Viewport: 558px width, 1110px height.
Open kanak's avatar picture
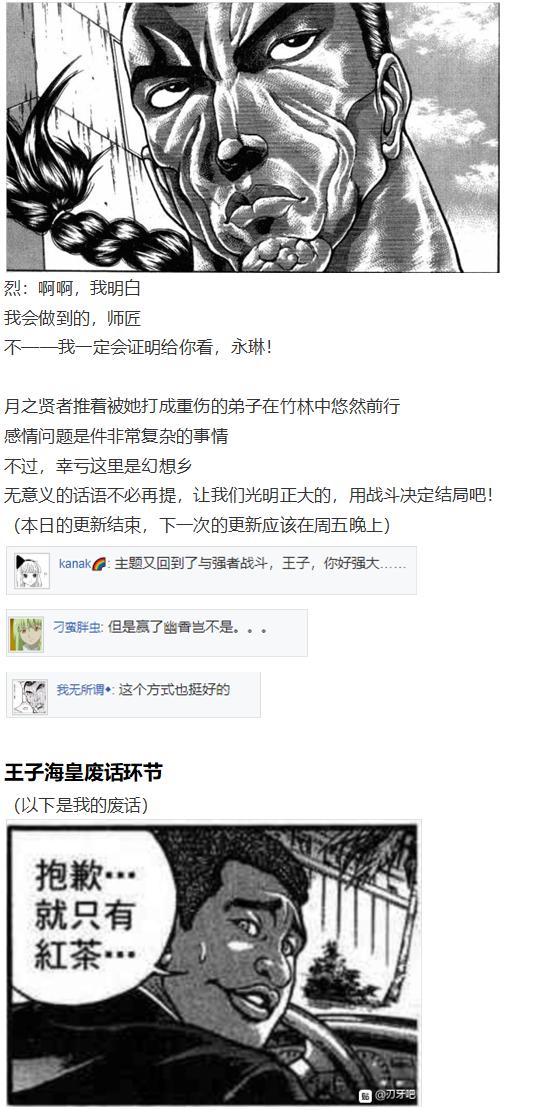click(x=32, y=571)
